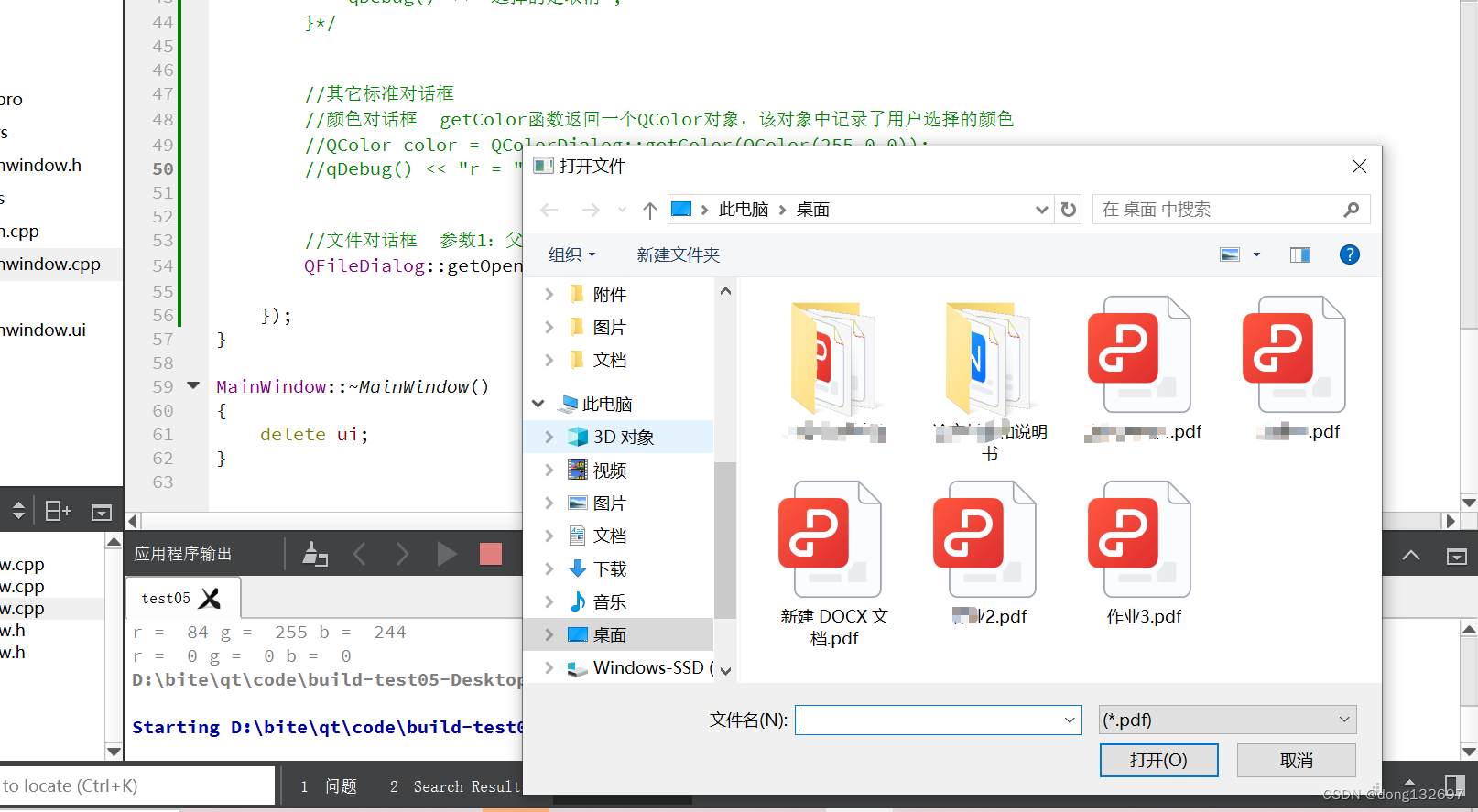The image size is (1478, 812).
Task: Select 桌面 in navigation tree
Action: click(x=609, y=634)
